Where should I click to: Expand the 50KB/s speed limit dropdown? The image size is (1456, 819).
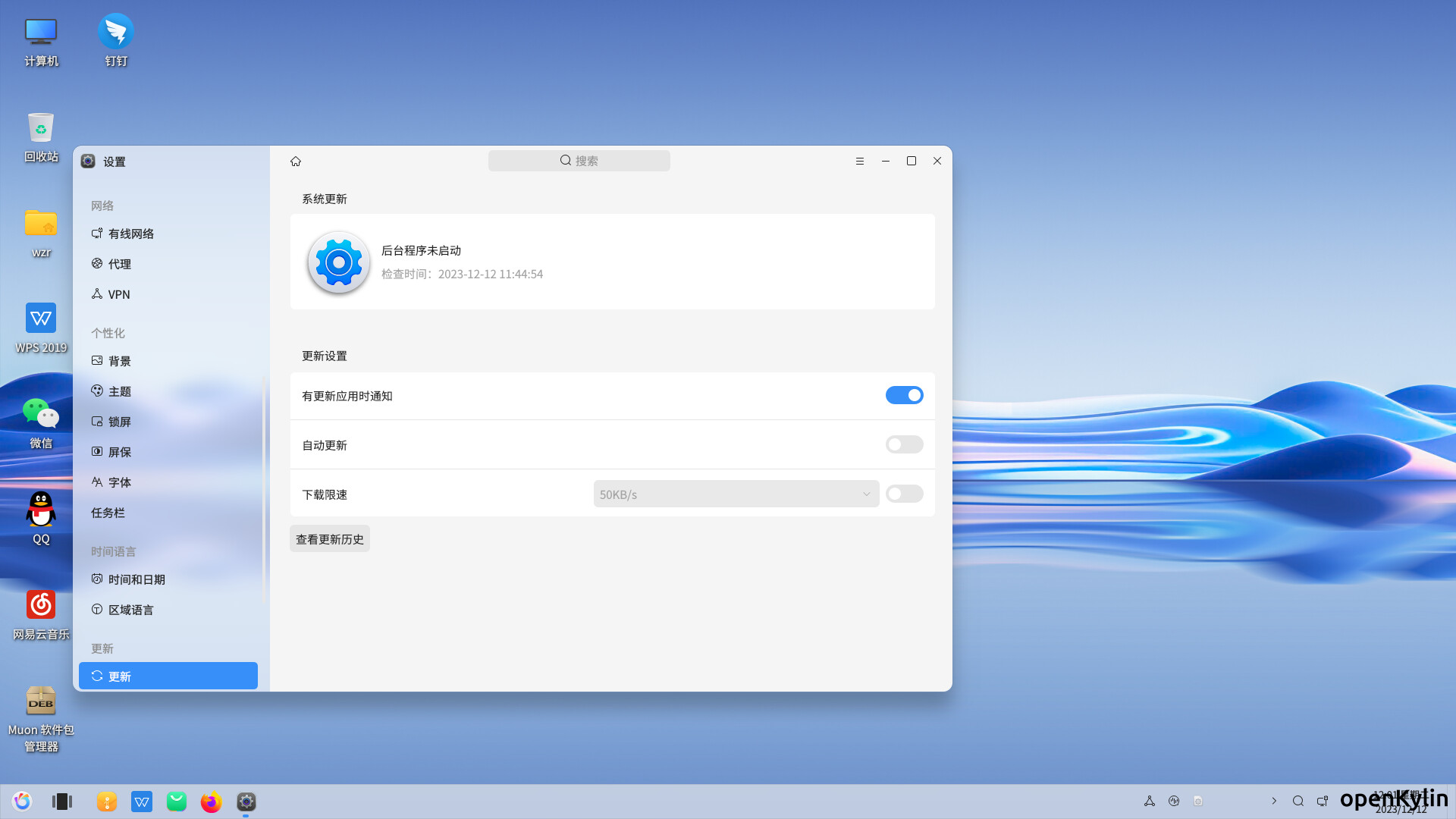click(736, 494)
